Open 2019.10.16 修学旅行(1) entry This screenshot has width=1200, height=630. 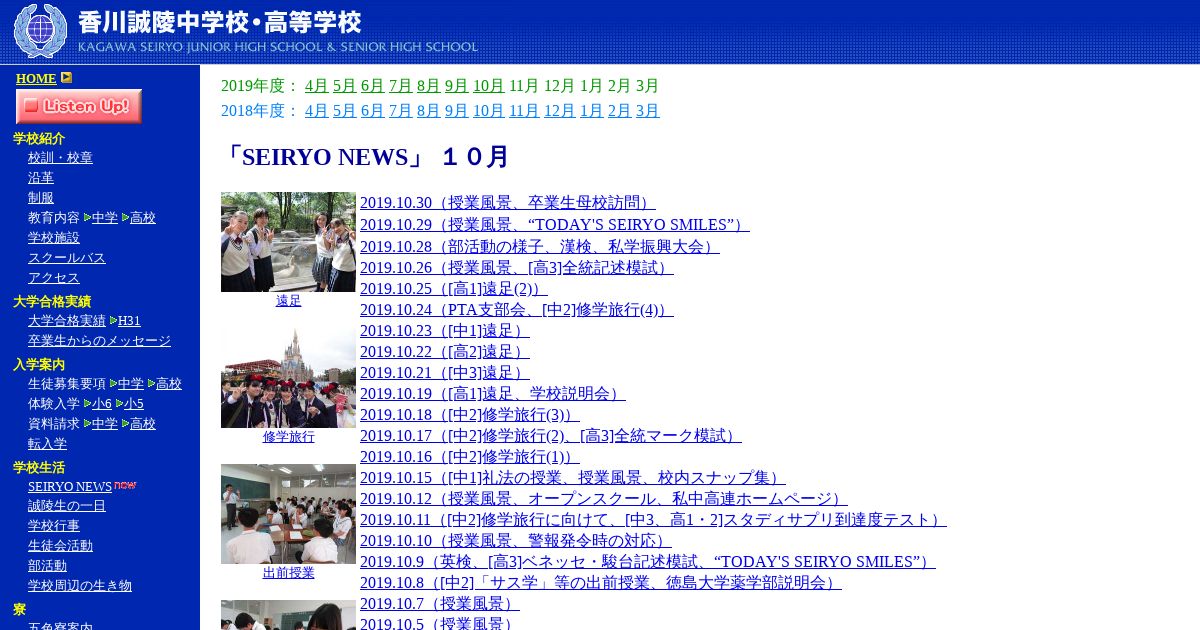point(470,457)
